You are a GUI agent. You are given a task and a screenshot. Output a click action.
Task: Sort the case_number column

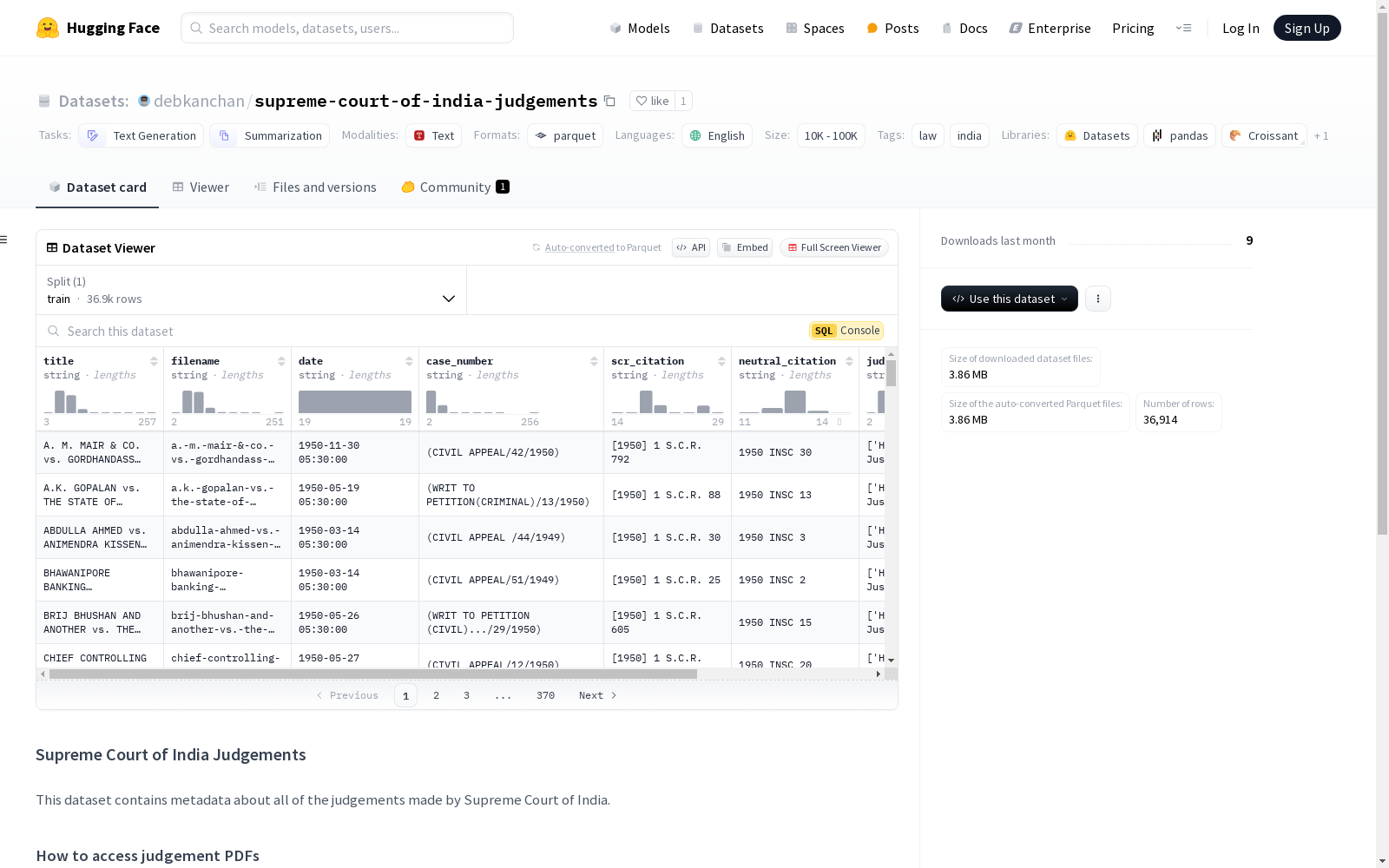(594, 361)
